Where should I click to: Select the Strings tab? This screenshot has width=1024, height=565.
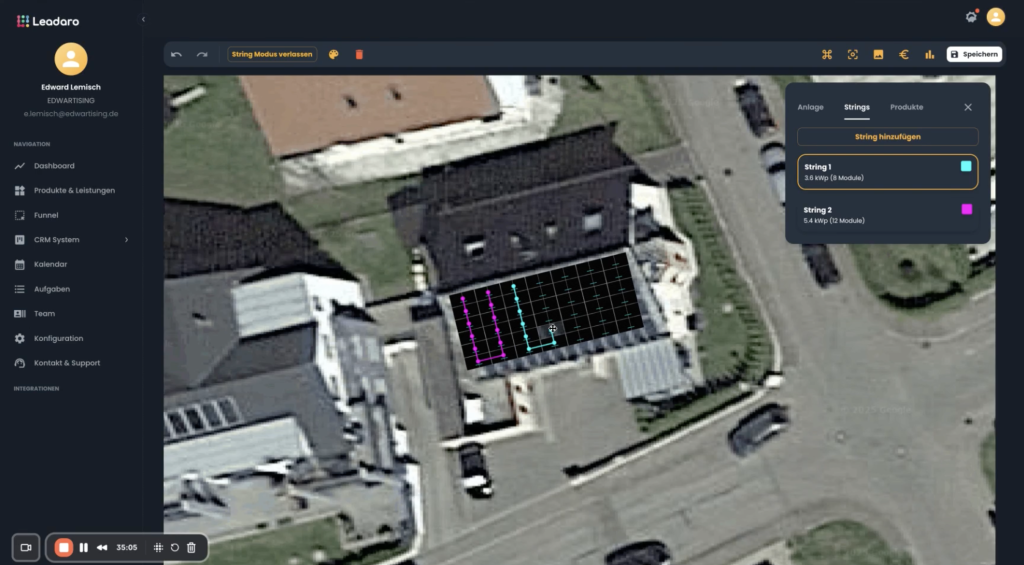[x=857, y=107]
